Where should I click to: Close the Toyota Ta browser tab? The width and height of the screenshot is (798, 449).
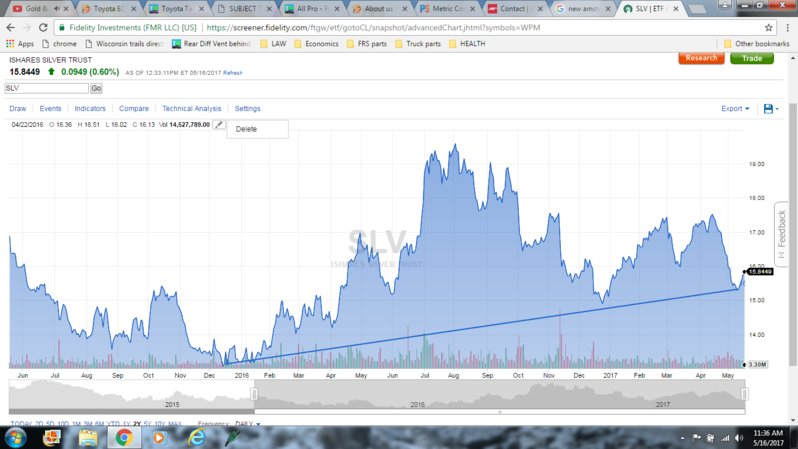(202, 9)
